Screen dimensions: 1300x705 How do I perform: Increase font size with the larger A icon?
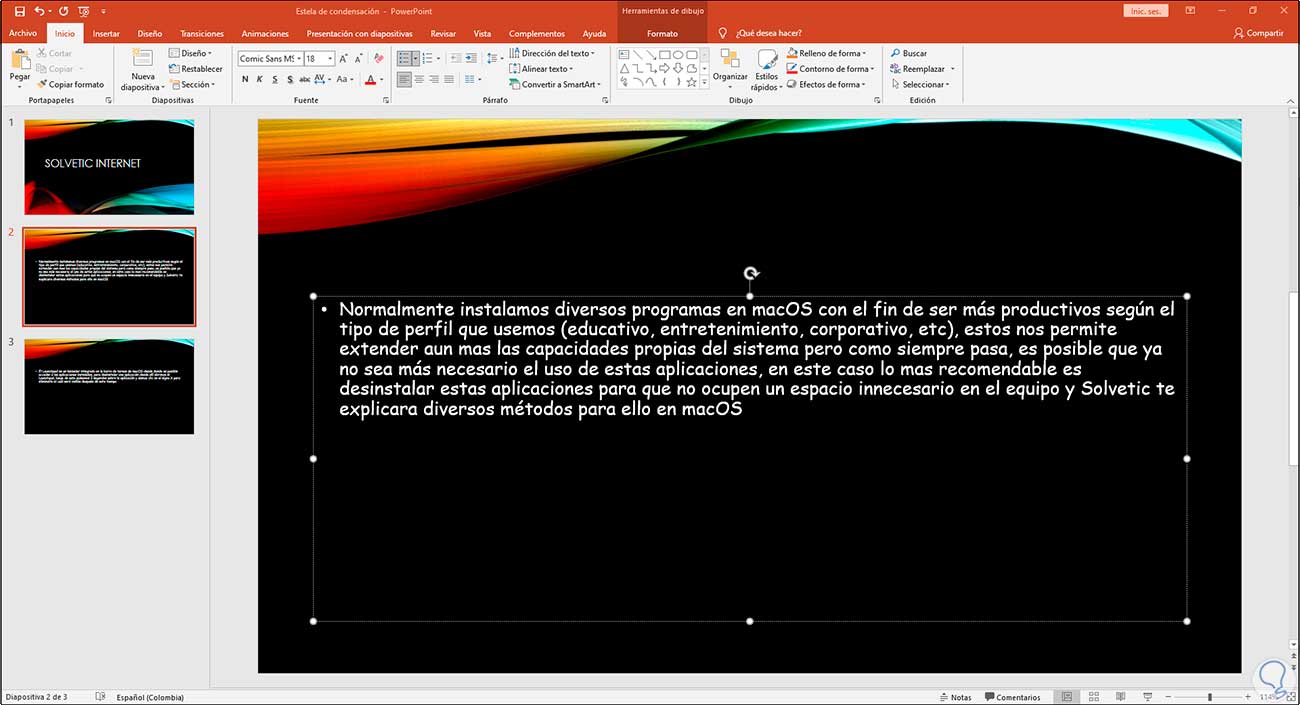click(x=343, y=59)
